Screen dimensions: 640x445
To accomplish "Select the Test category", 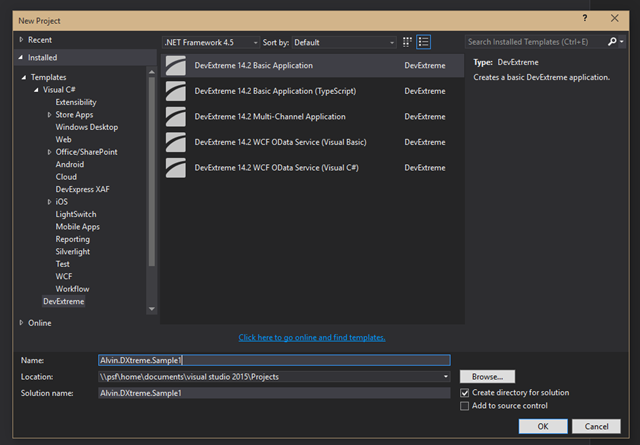I will tap(62, 264).
